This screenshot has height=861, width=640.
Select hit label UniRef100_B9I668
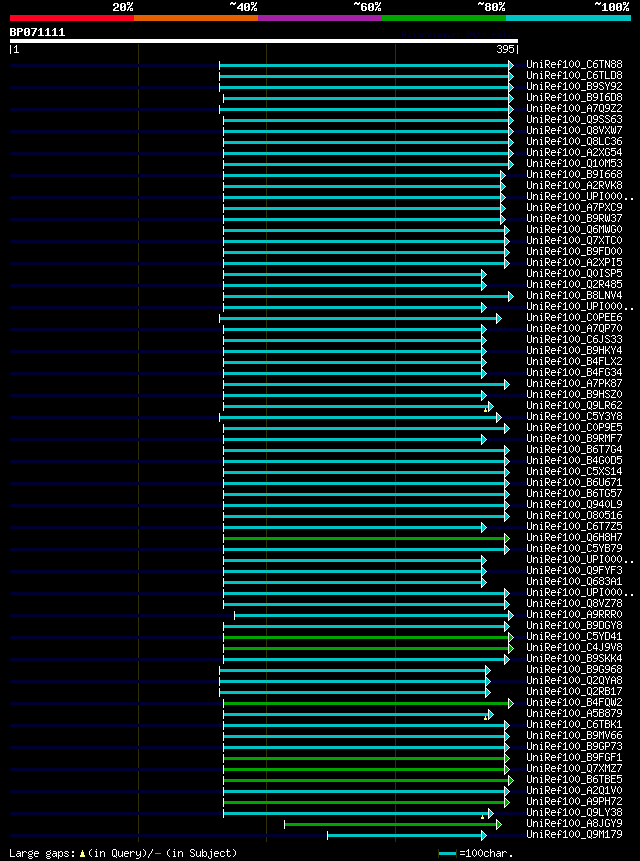click(575, 175)
